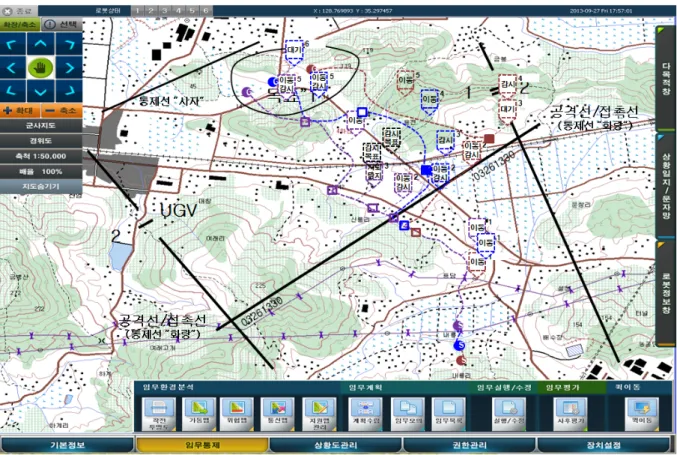Open the 권한관리 tab
Screen dimensions: 677x455
click(469, 445)
